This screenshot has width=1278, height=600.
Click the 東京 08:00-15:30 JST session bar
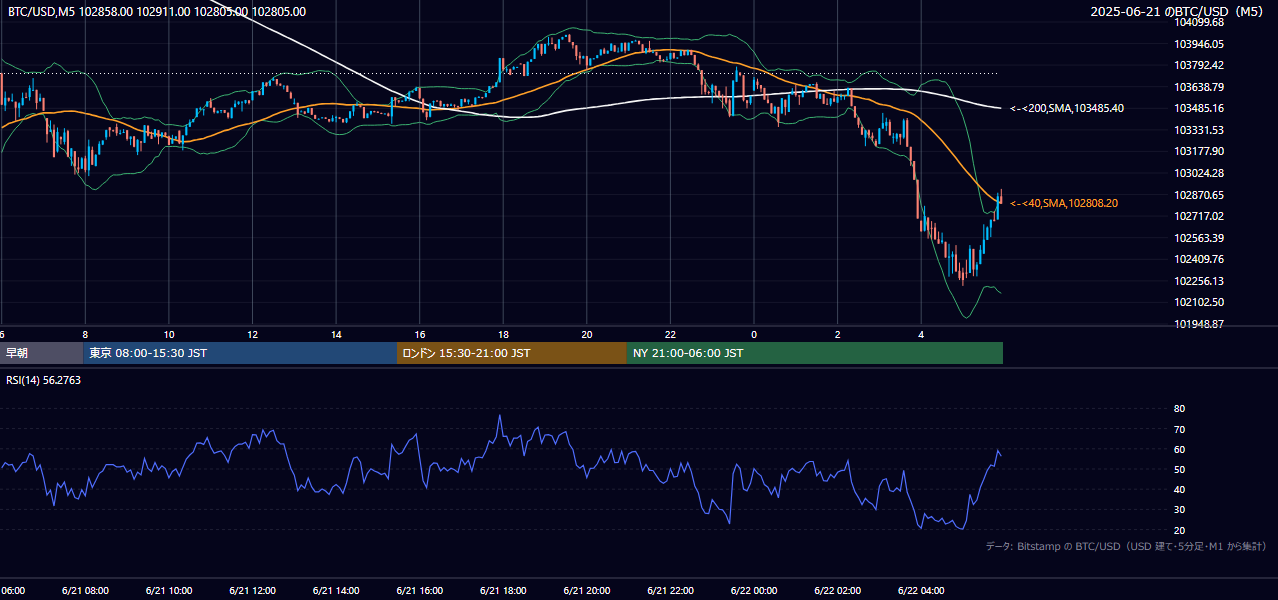click(x=240, y=353)
